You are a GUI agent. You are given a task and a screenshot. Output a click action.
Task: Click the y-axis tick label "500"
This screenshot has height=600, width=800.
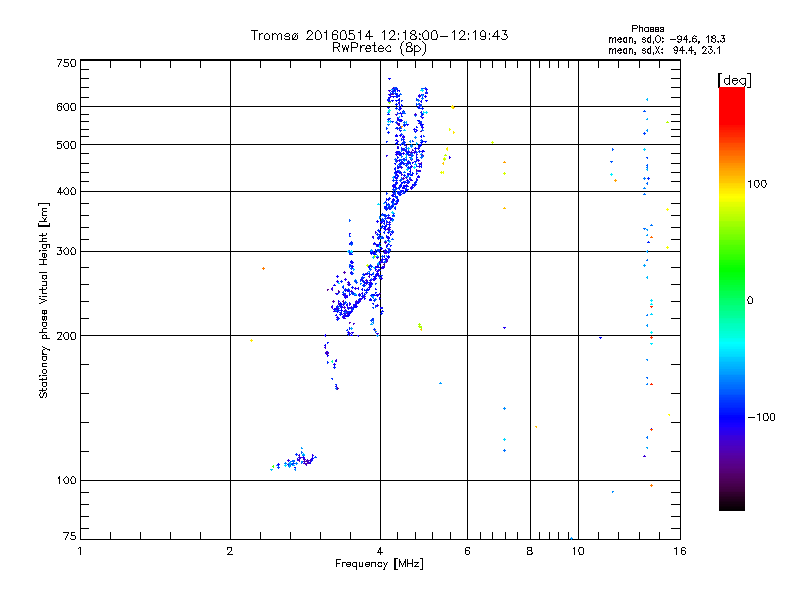click(x=66, y=145)
